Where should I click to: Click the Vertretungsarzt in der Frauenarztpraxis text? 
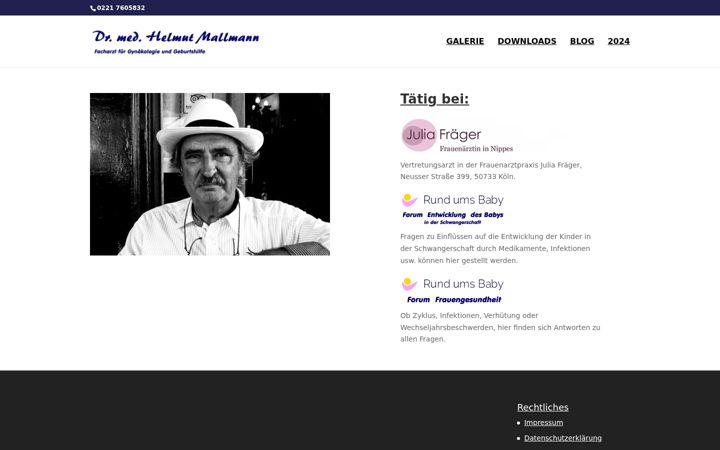[491, 171]
